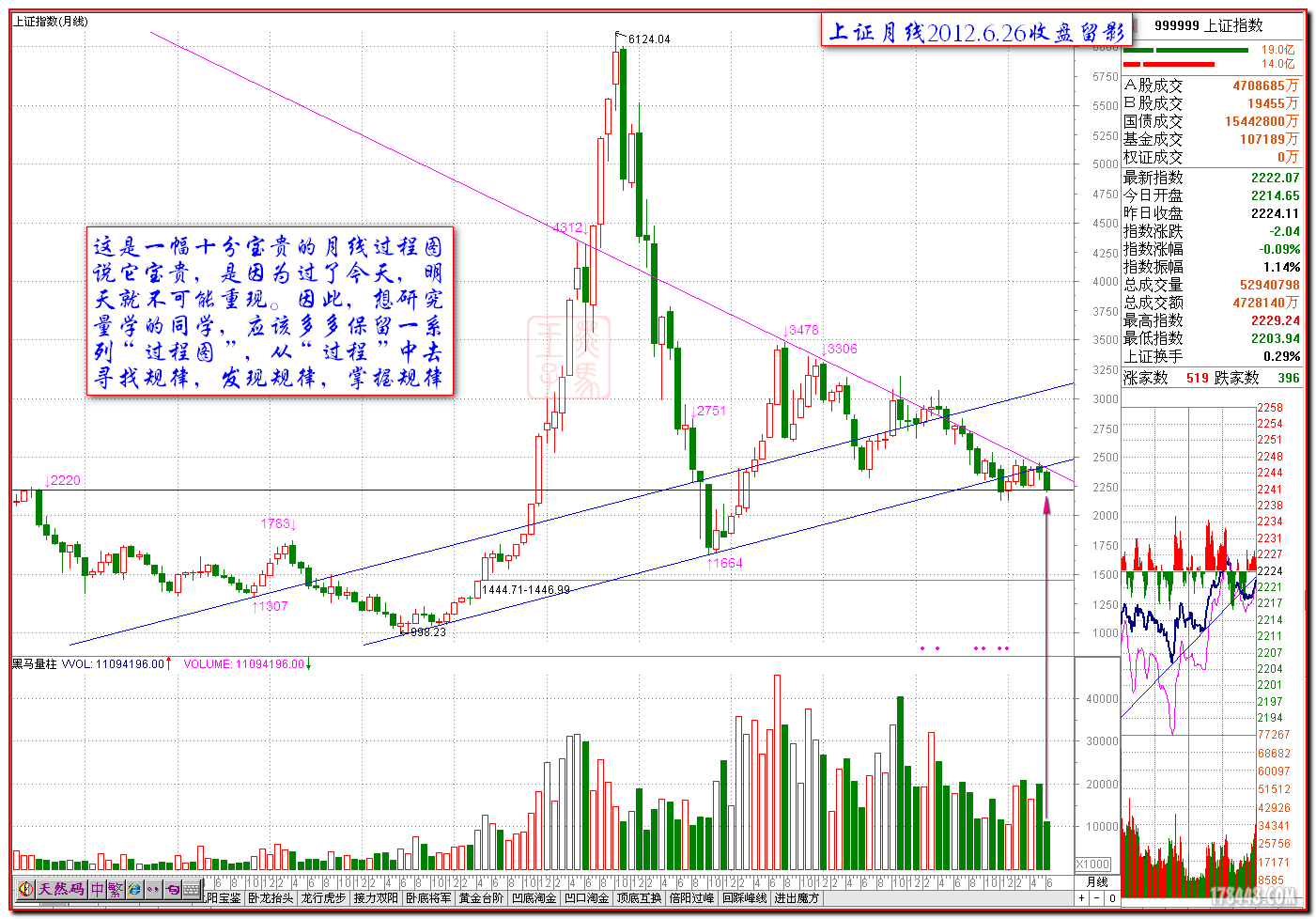Switch to the 回踩峰线 indicator tab

coord(744,898)
